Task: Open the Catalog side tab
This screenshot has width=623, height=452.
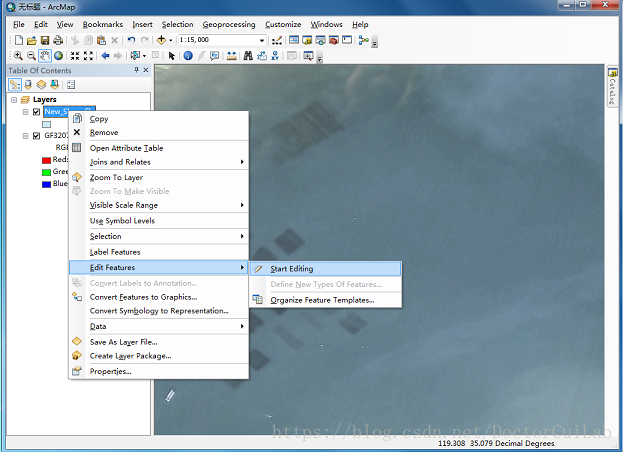Action: (x=613, y=86)
